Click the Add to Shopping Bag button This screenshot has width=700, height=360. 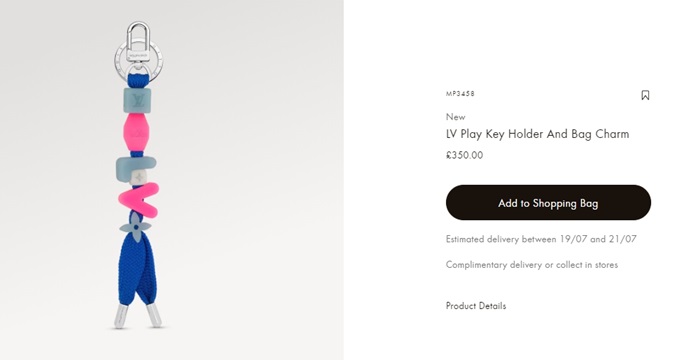(548, 203)
